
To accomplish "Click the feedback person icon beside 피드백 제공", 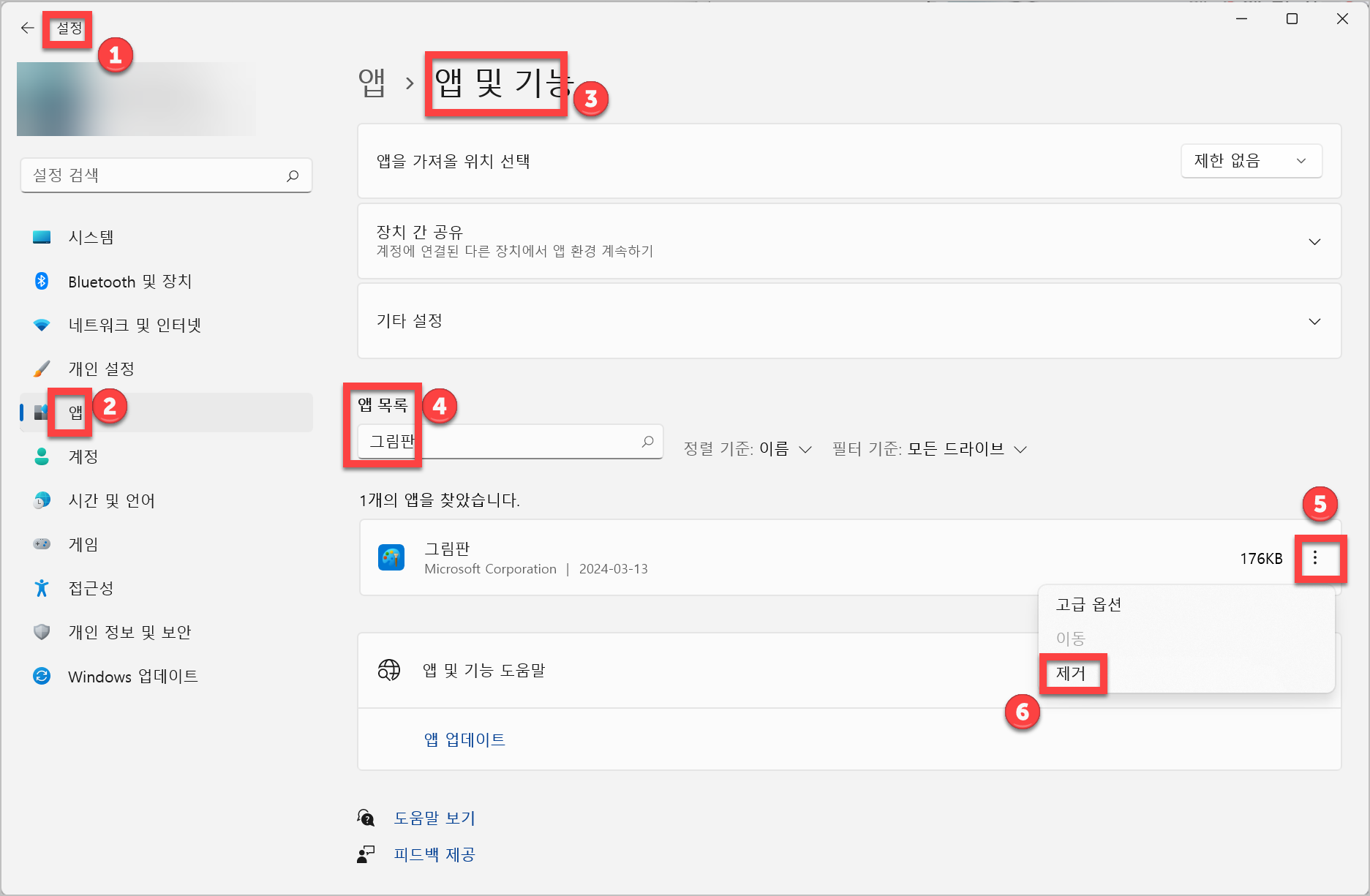I will point(366,854).
